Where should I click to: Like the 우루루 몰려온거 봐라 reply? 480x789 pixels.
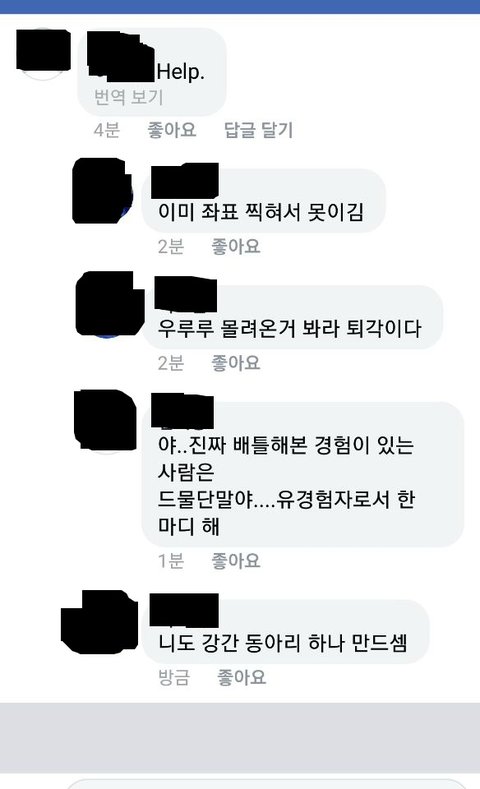click(x=235, y=363)
